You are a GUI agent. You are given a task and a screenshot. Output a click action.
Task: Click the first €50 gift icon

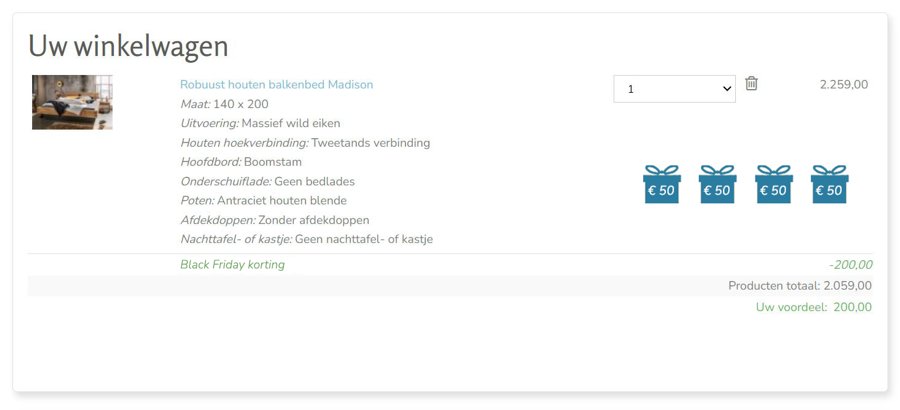661,185
